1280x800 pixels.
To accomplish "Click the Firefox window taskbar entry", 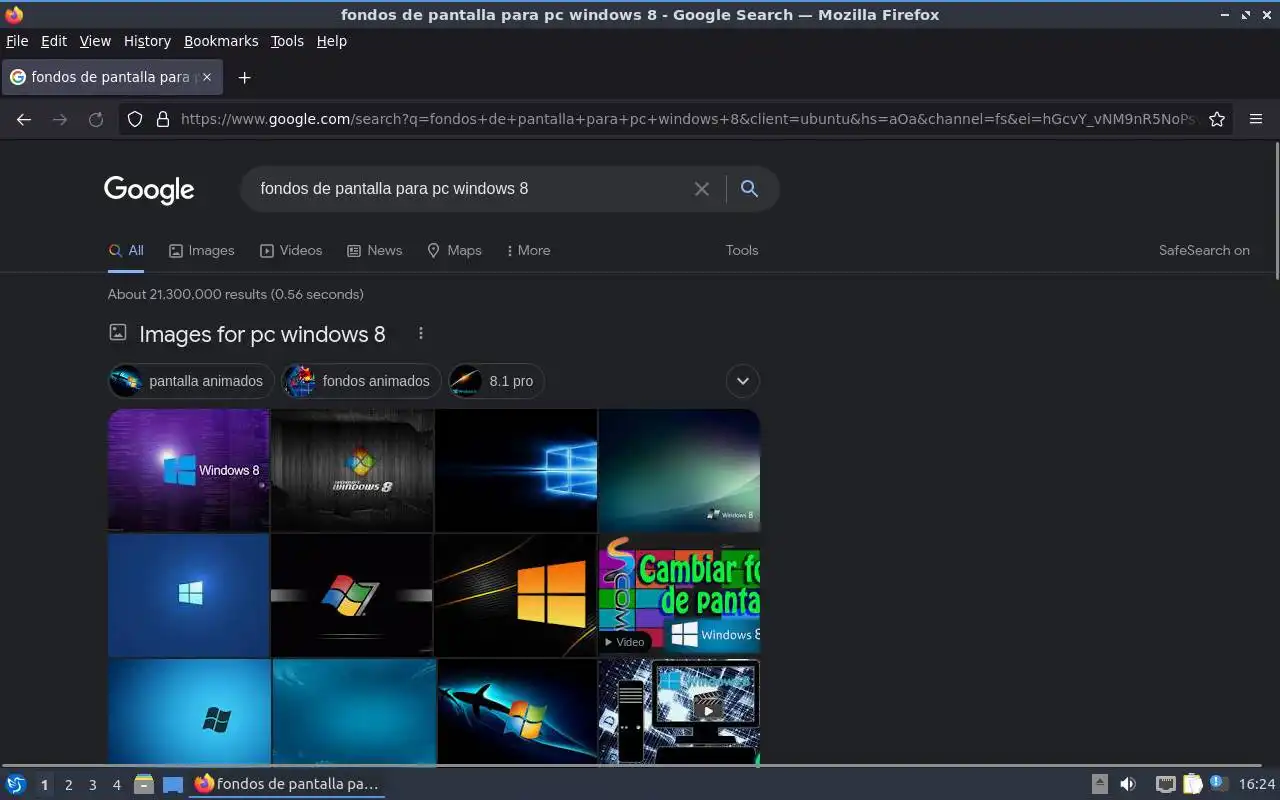I will 287,784.
